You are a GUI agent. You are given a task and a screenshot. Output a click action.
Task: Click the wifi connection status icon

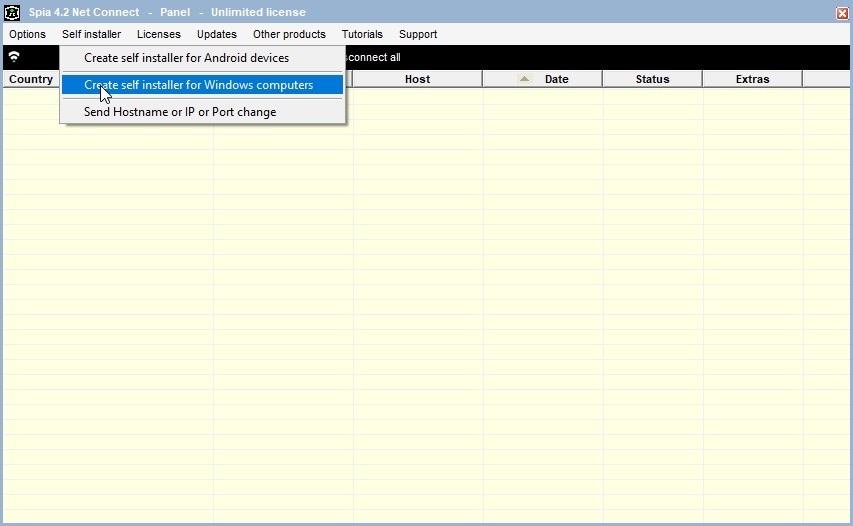click(x=14, y=57)
